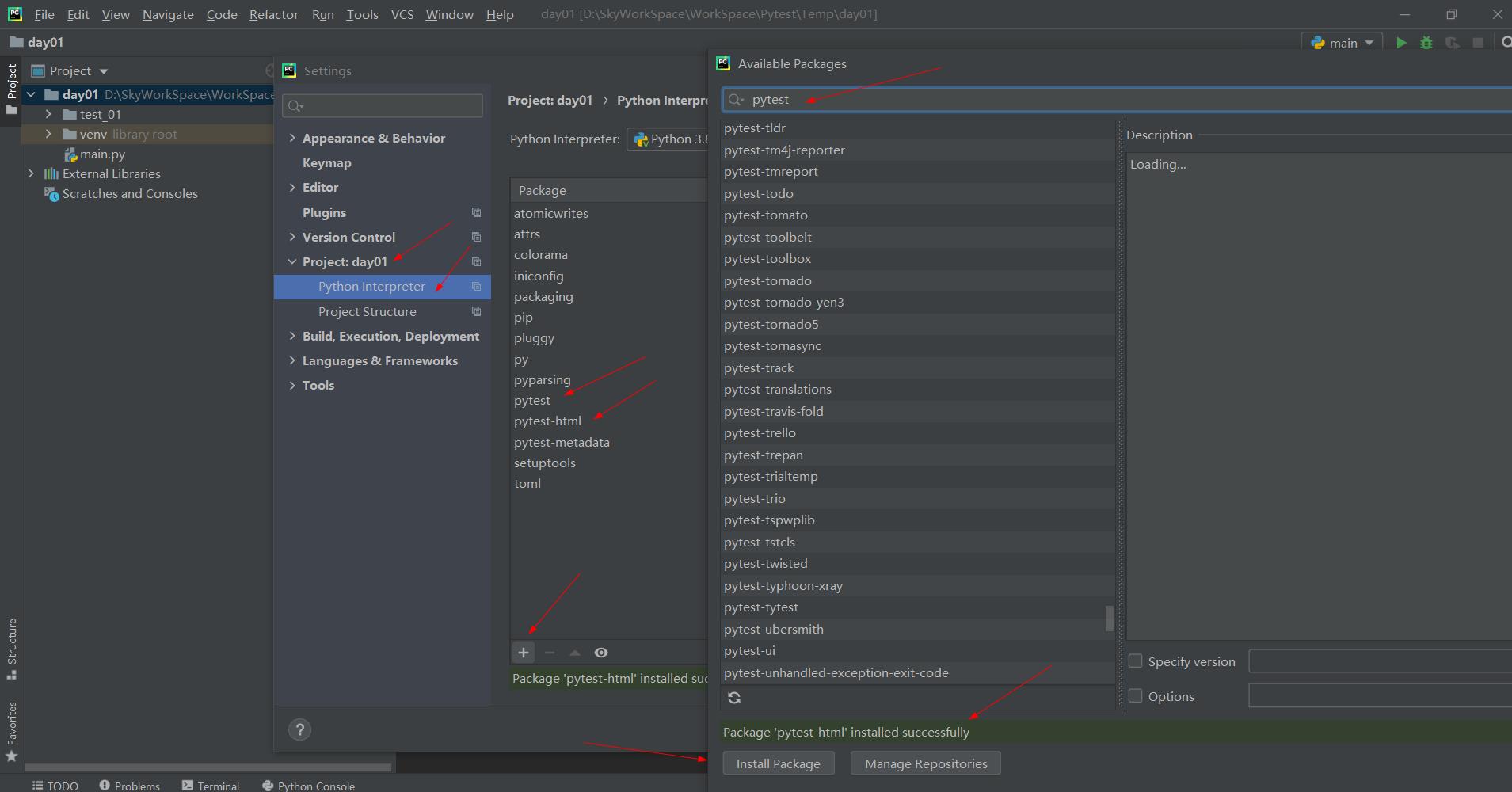Click copy icon beside Python Interpreter
This screenshot has height=792, width=1512.
[x=476, y=286]
